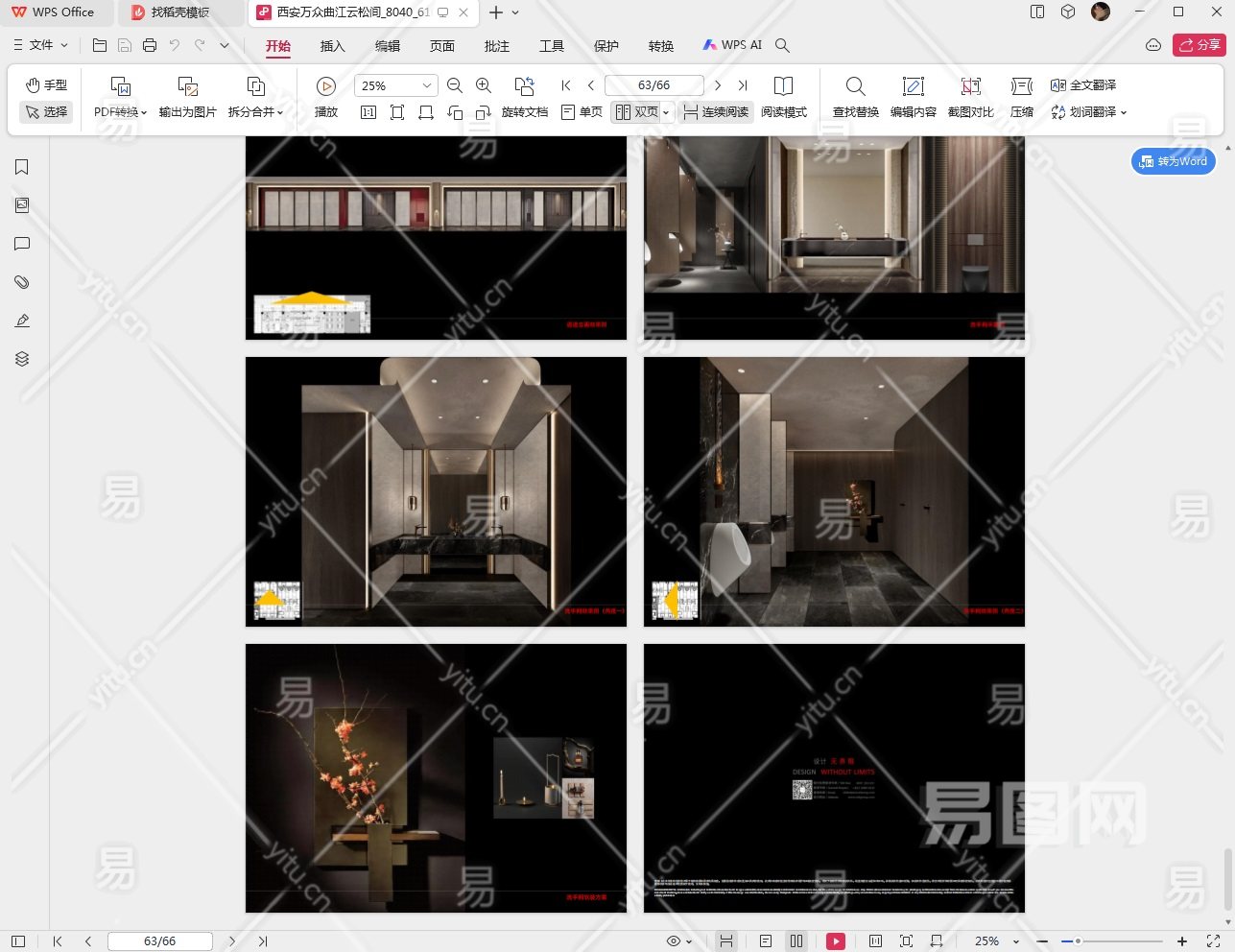Open the Insert (插入) ribbon tab
This screenshot has width=1235, height=952.
click(x=332, y=46)
